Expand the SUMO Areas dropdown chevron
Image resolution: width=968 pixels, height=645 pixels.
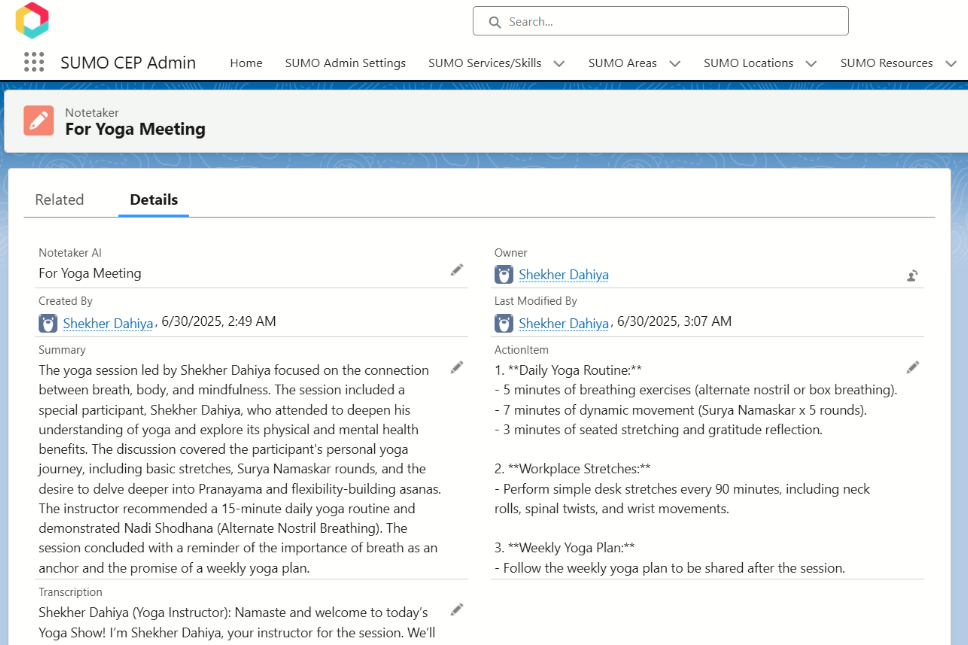pos(675,64)
